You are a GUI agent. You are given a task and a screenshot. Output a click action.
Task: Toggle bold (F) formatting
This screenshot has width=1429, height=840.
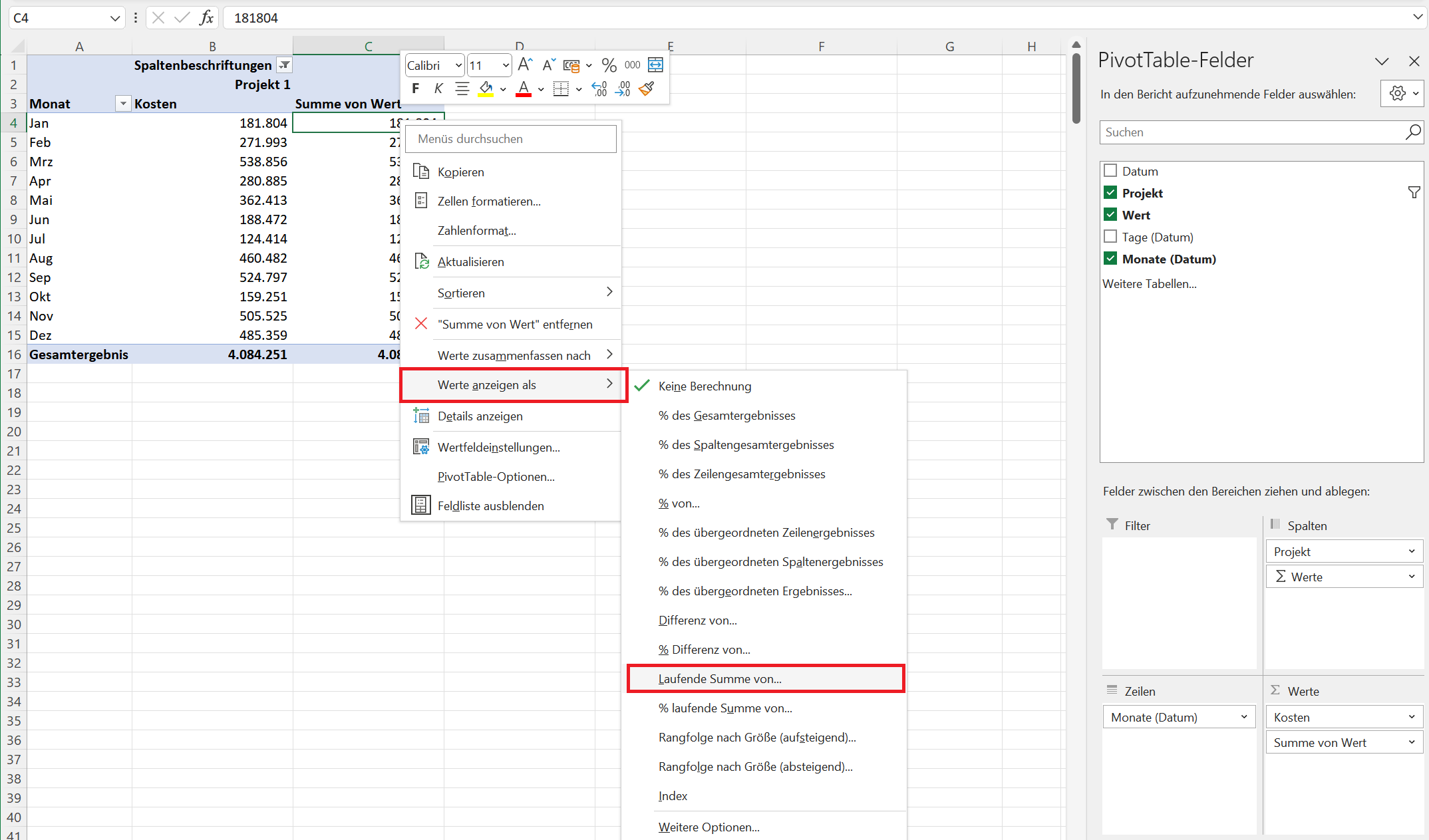[416, 88]
